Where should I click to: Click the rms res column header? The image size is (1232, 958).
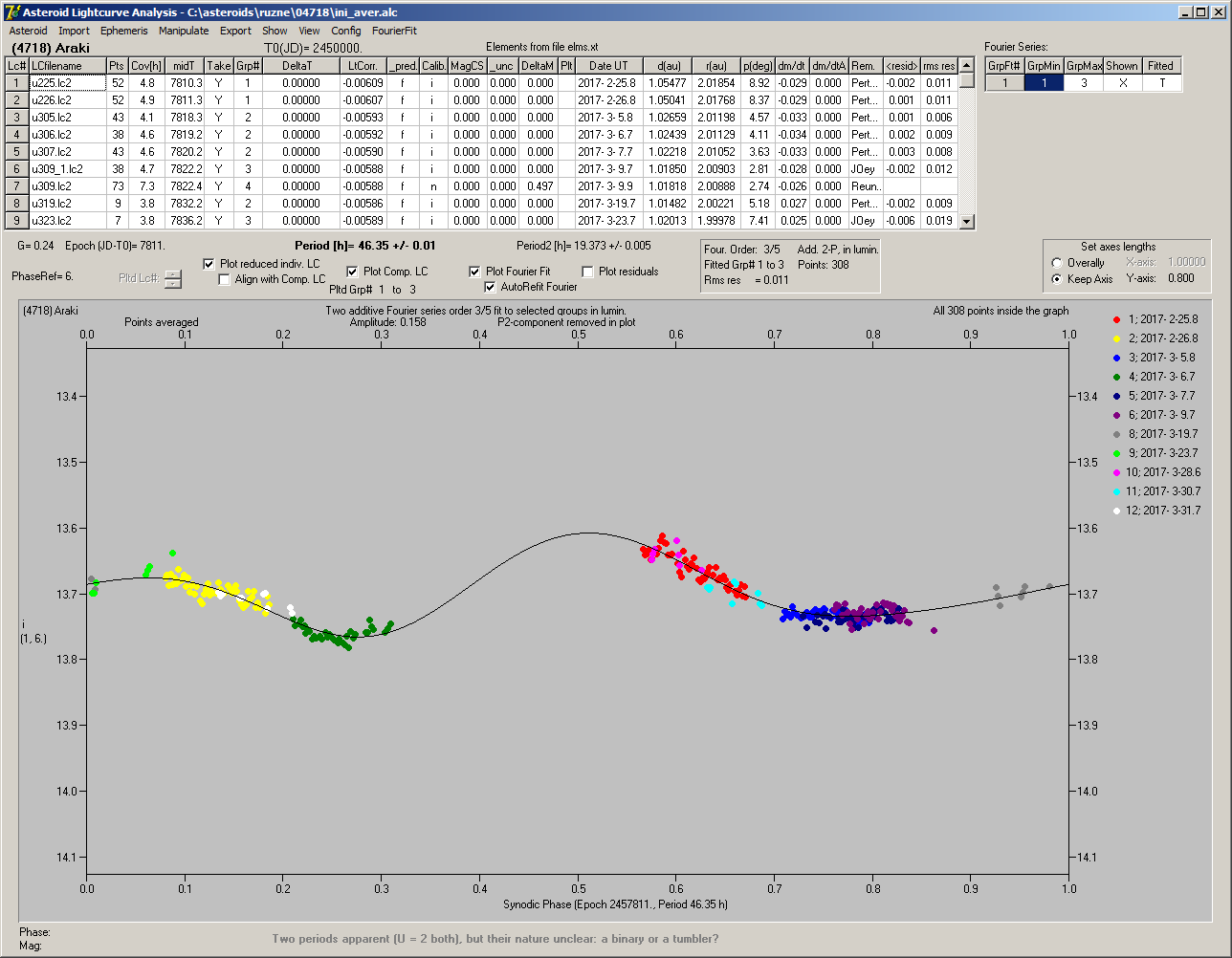(939, 66)
